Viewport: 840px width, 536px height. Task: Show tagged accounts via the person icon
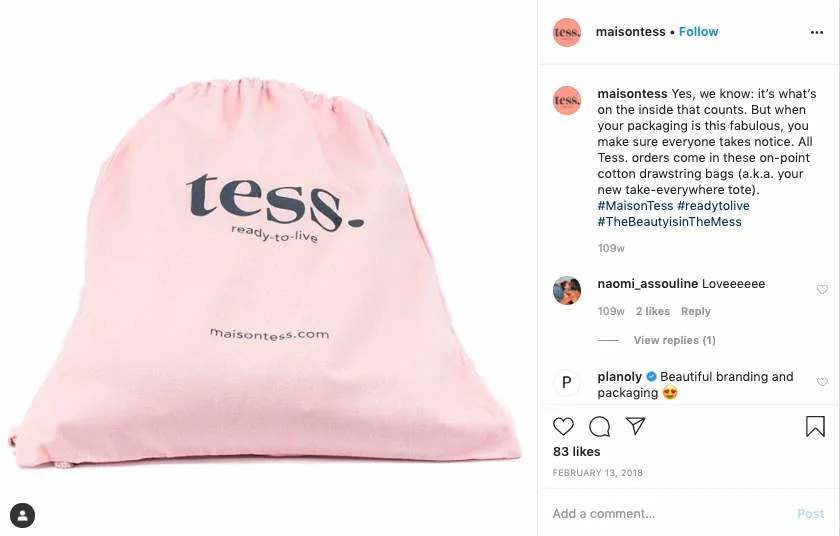point(22,516)
